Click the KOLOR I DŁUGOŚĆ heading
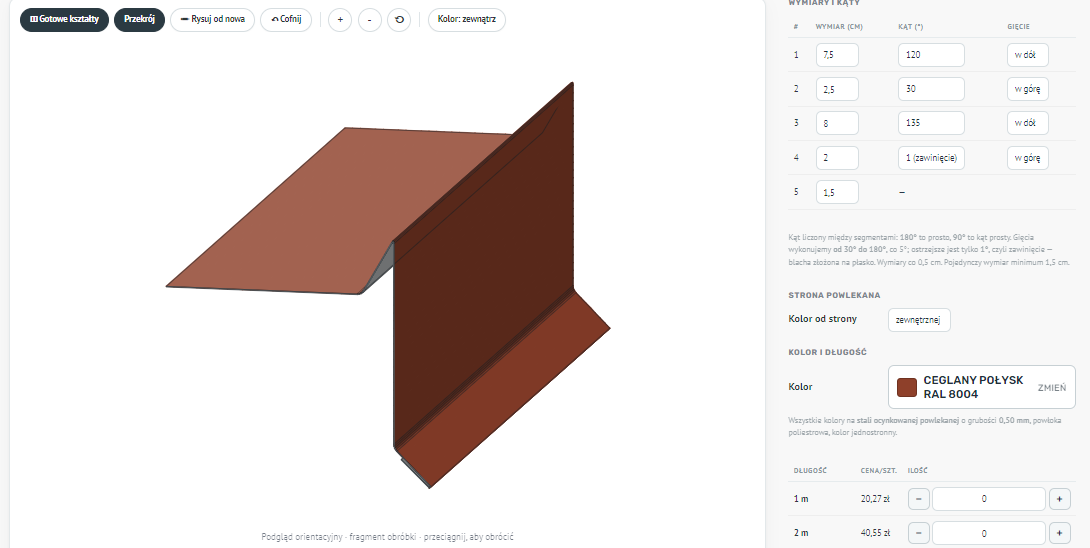Image resolution: width=1090 pixels, height=548 pixels. [827, 353]
